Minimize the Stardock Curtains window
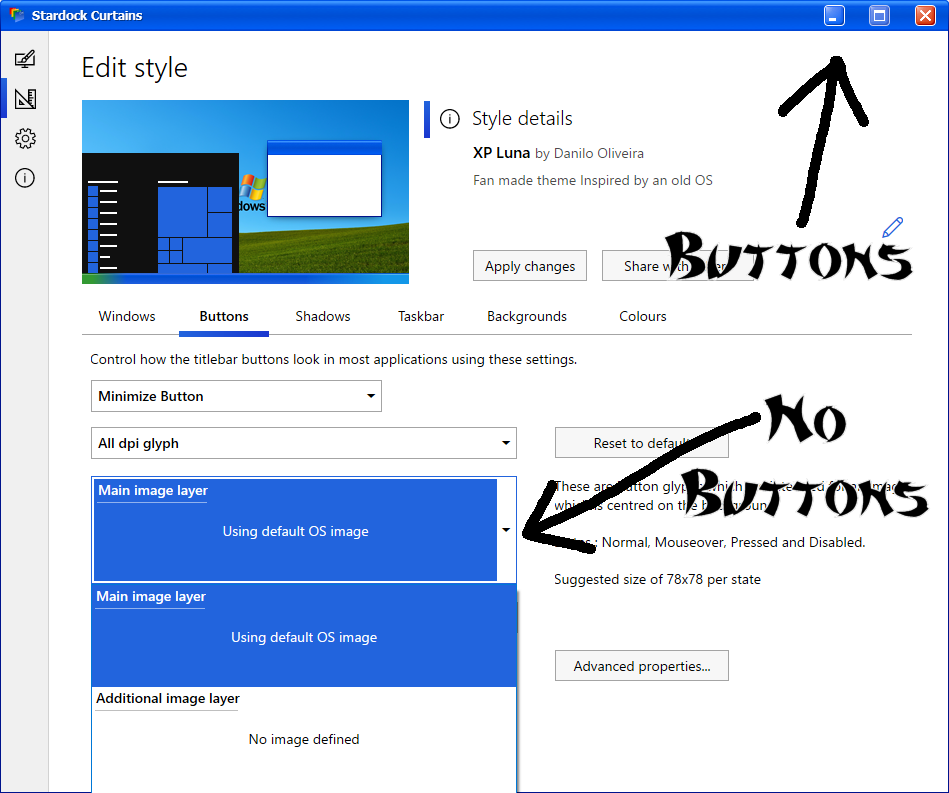The image size is (949, 793). (x=834, y=15)
